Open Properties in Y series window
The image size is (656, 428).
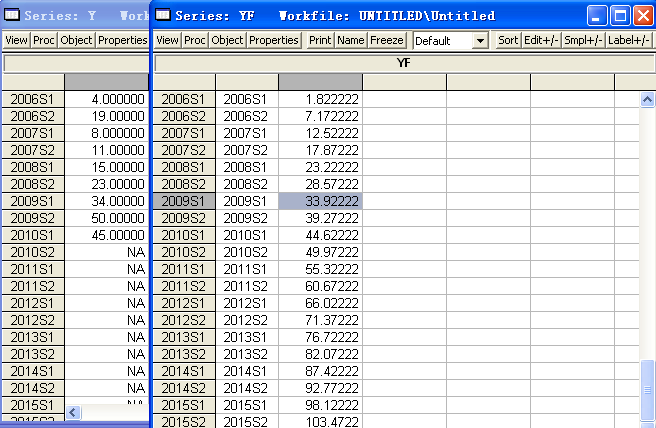122,40
